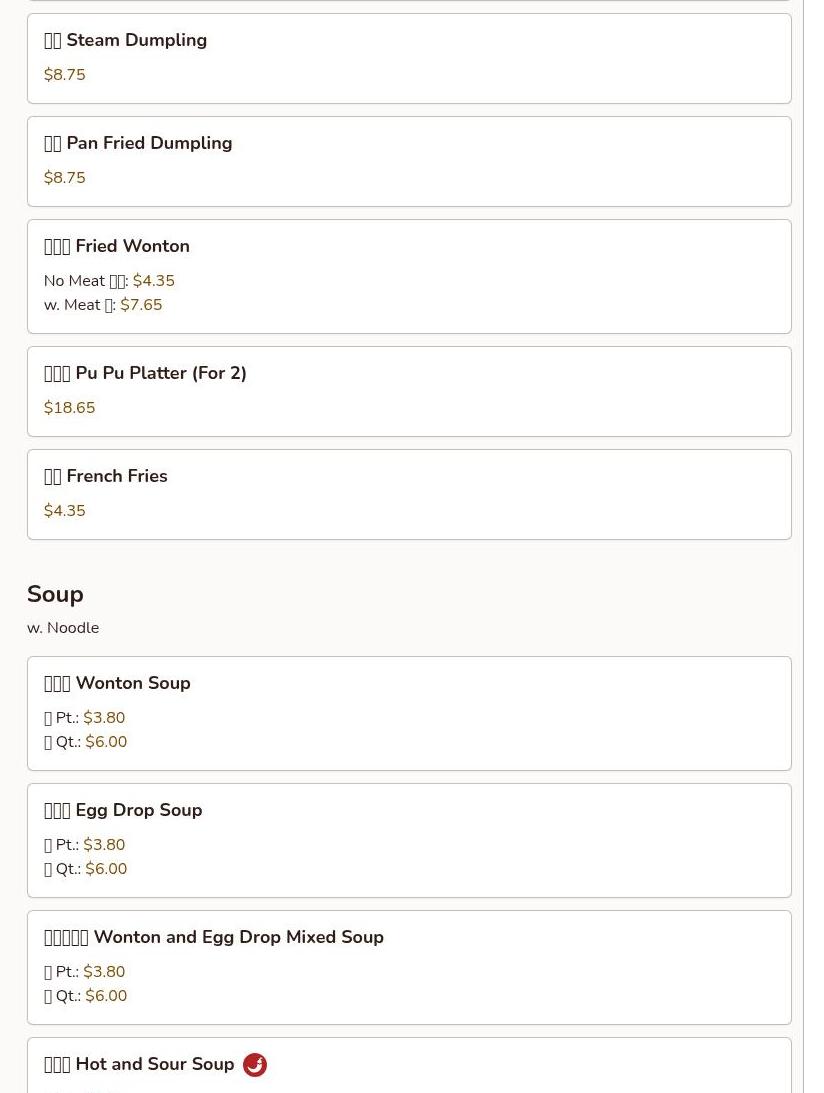Screen dimensions: 824x1093
Task: Choose the Fried Wonton item
Action: click(409, 277)
